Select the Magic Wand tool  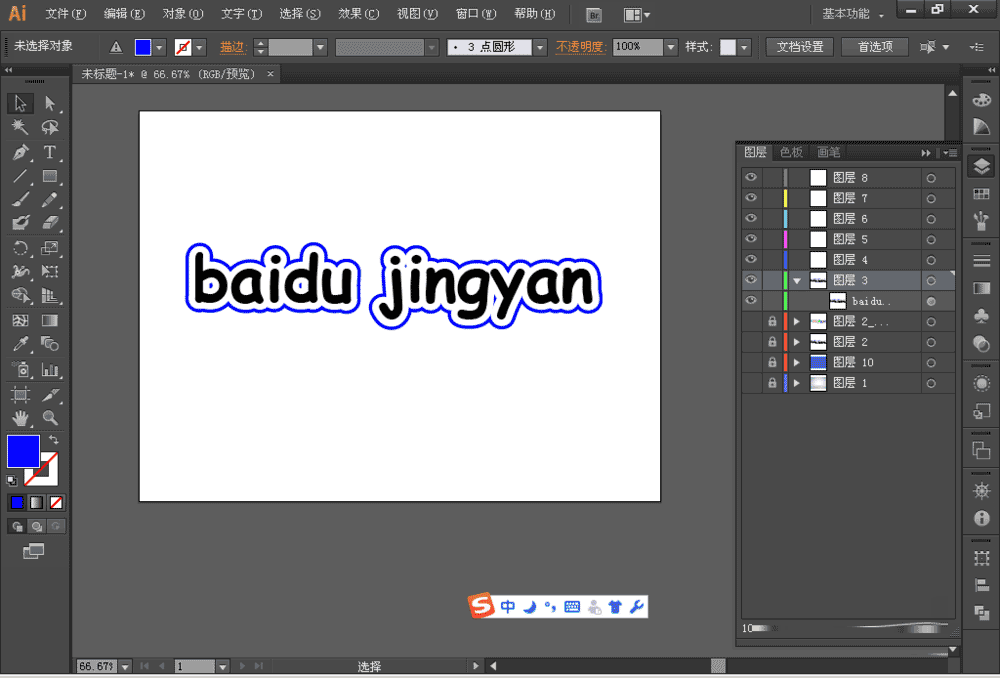click(20, 127)
